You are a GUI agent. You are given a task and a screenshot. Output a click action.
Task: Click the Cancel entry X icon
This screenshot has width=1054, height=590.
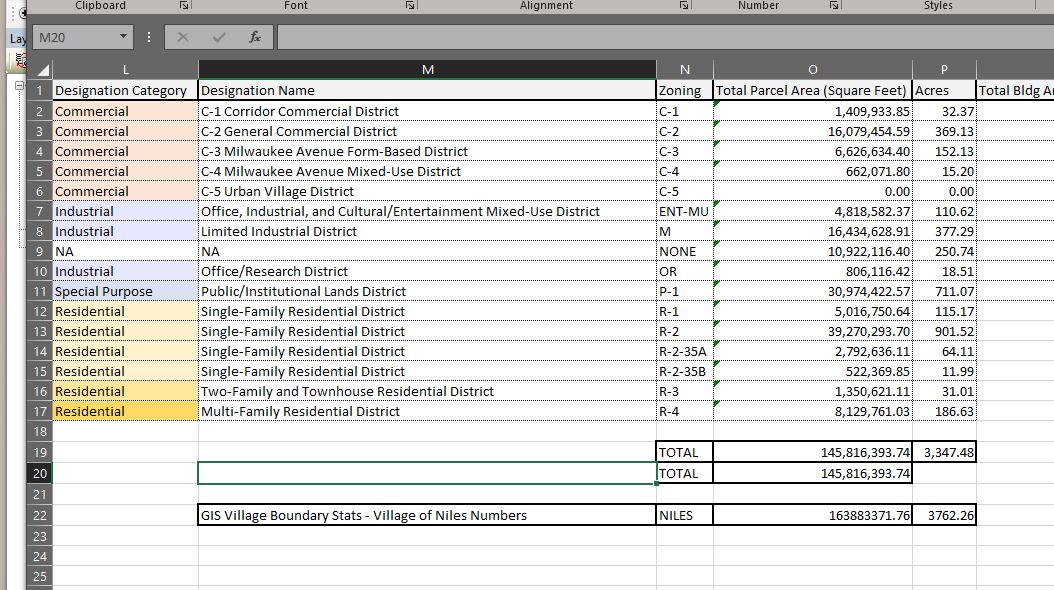tap(183, 37)
